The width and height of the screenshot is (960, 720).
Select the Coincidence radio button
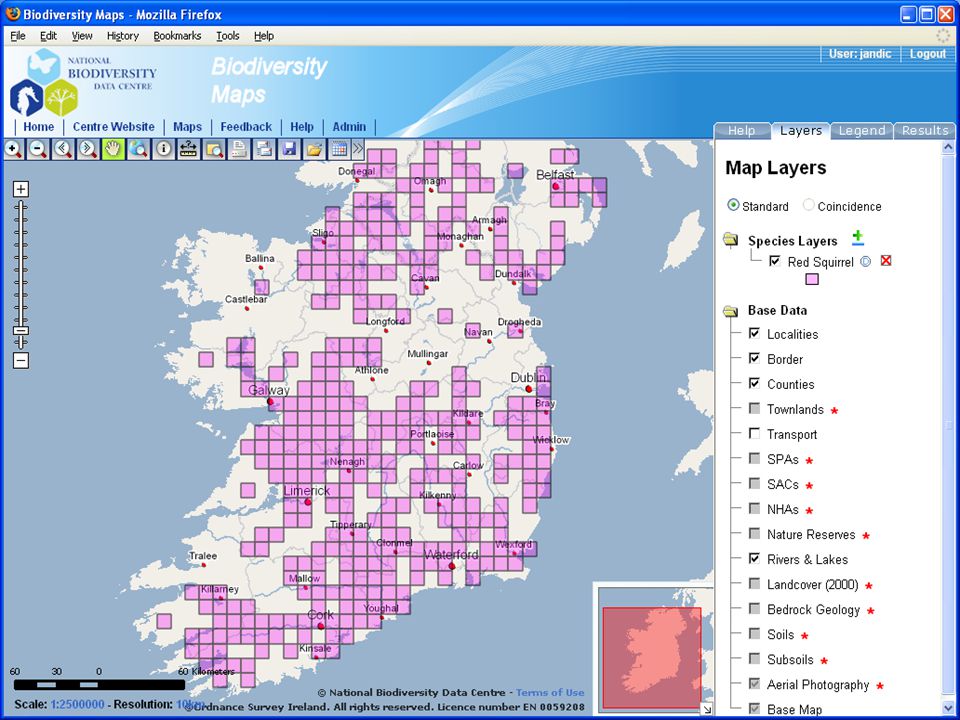tap(808, 205)
